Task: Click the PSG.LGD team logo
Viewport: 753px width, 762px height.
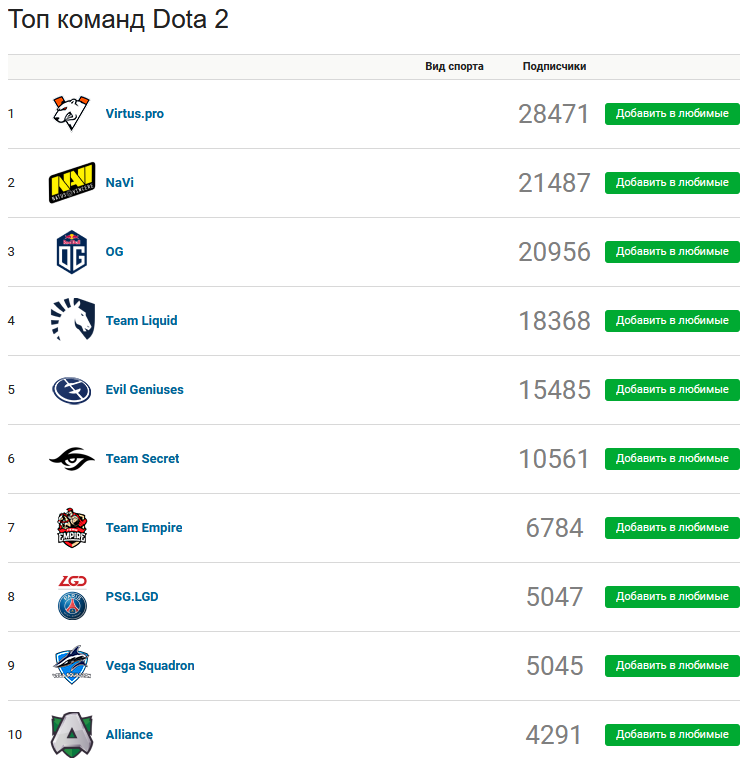Action: tap(72, 597)
